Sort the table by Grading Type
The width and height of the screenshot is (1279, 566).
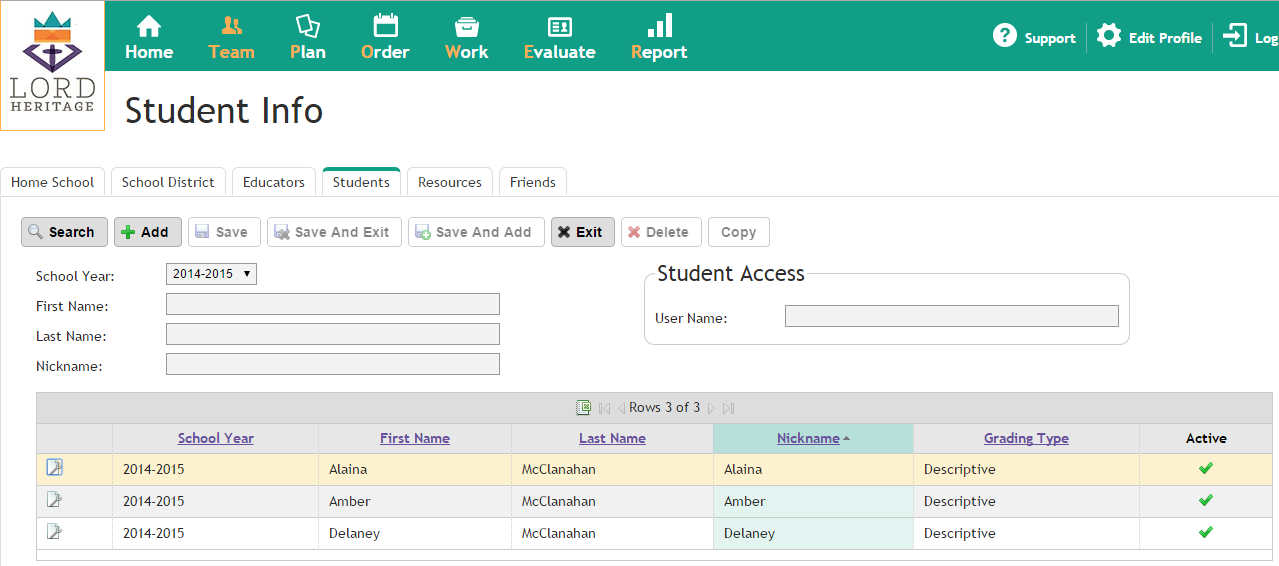1026,438
